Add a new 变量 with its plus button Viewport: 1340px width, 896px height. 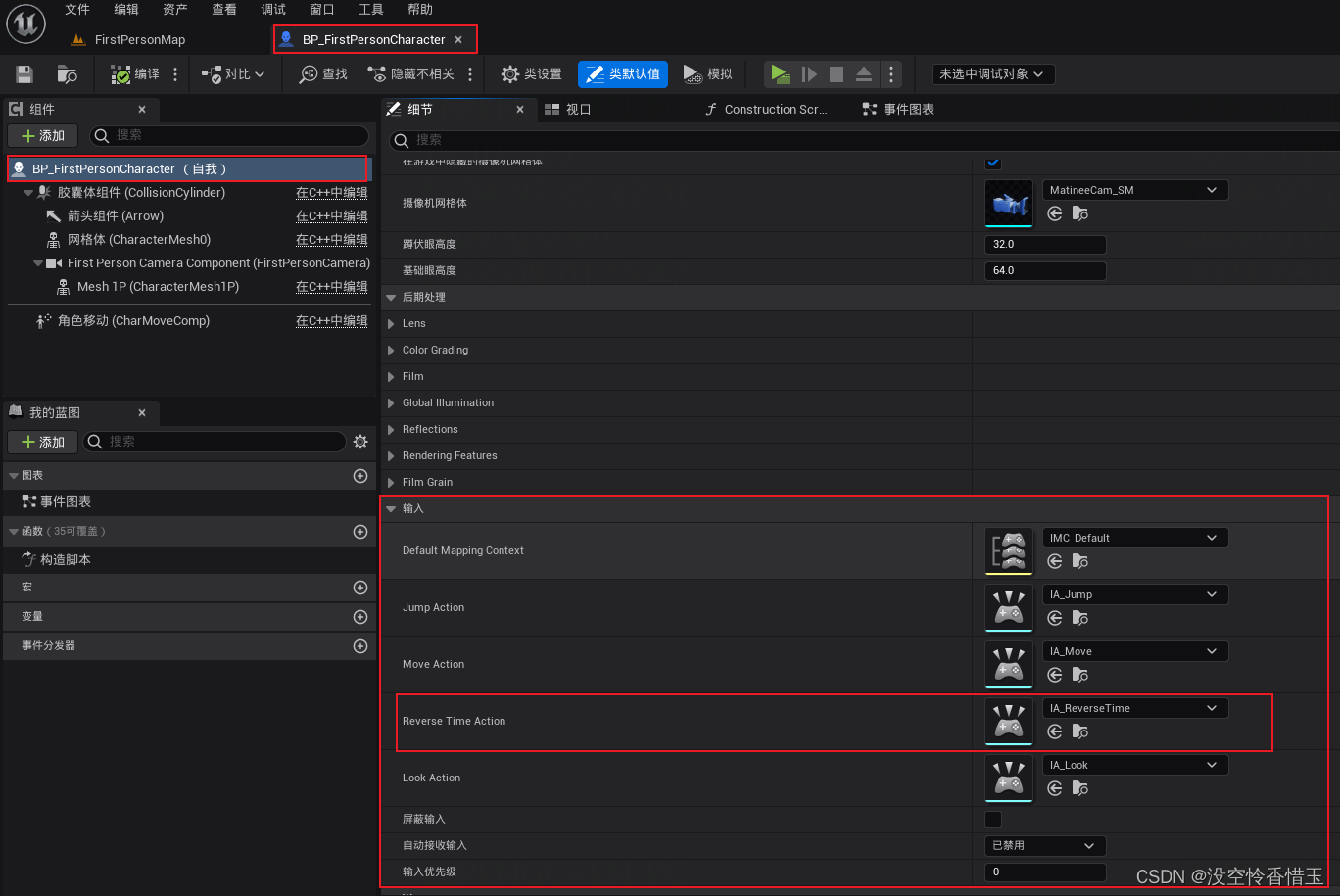(x=360, y=616)
